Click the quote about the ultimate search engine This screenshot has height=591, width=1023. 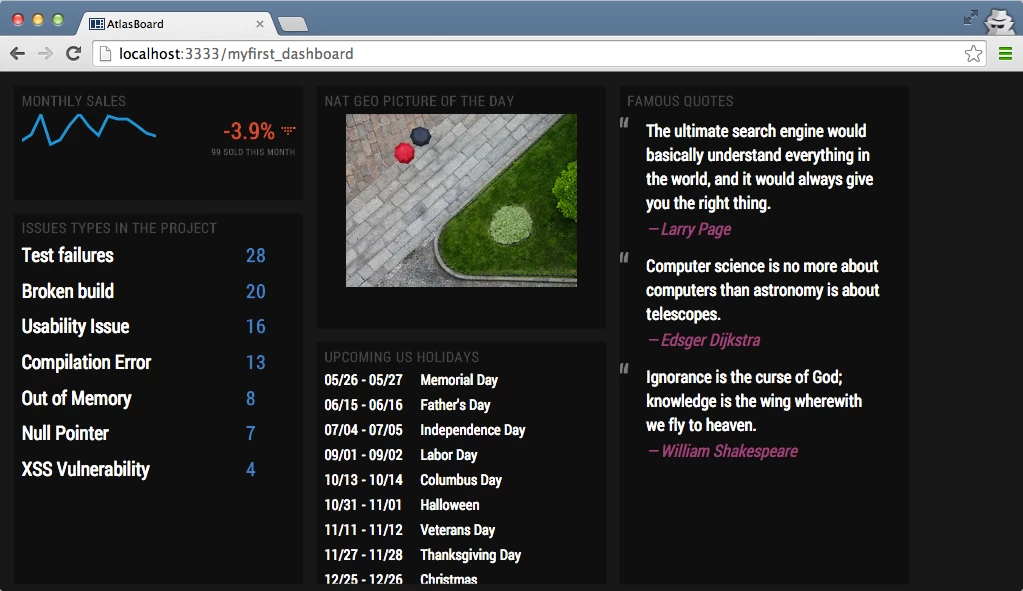tap(759, 167)
